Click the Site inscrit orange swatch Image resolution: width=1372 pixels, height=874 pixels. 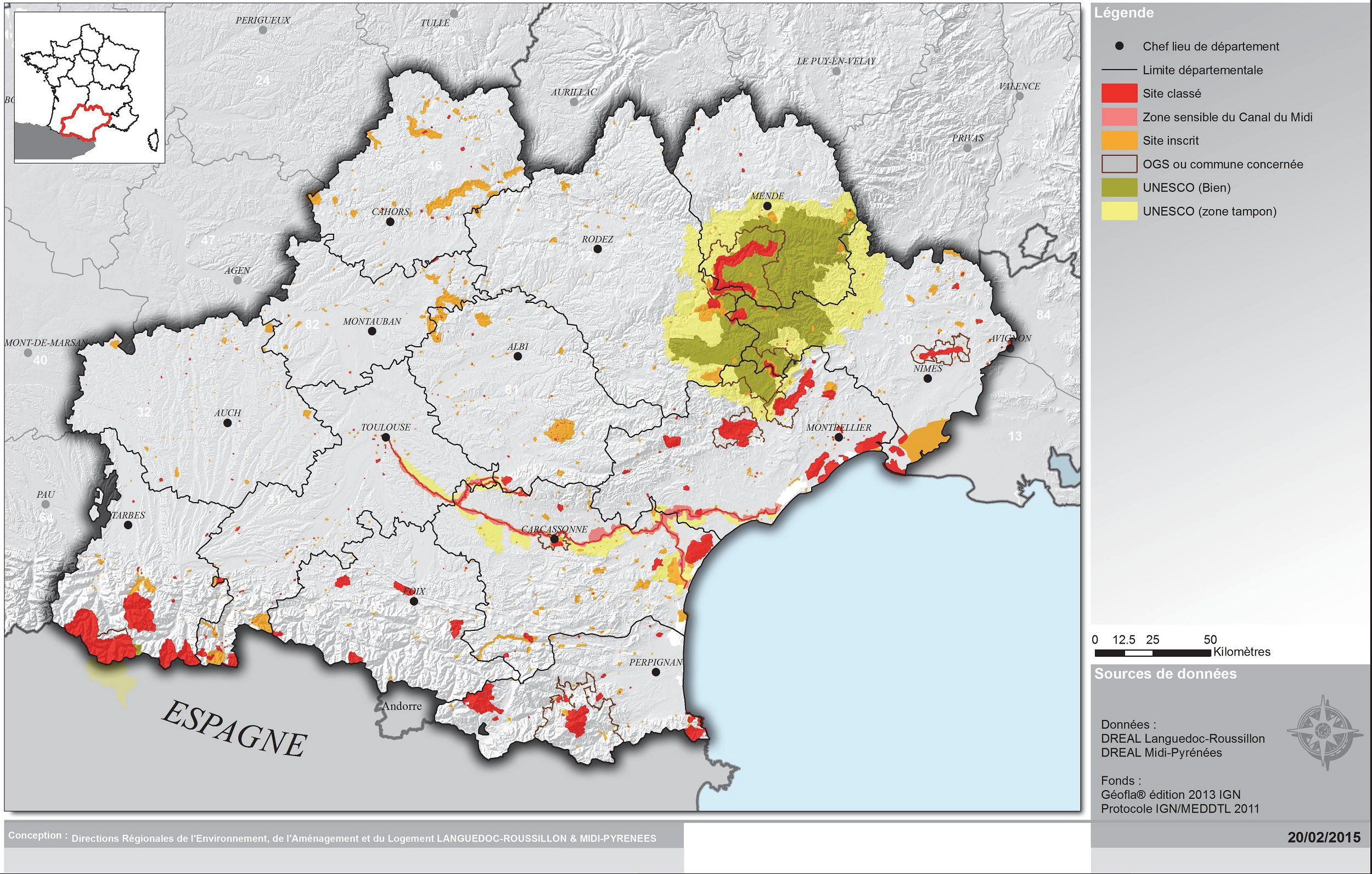(x=1119, y=140)
